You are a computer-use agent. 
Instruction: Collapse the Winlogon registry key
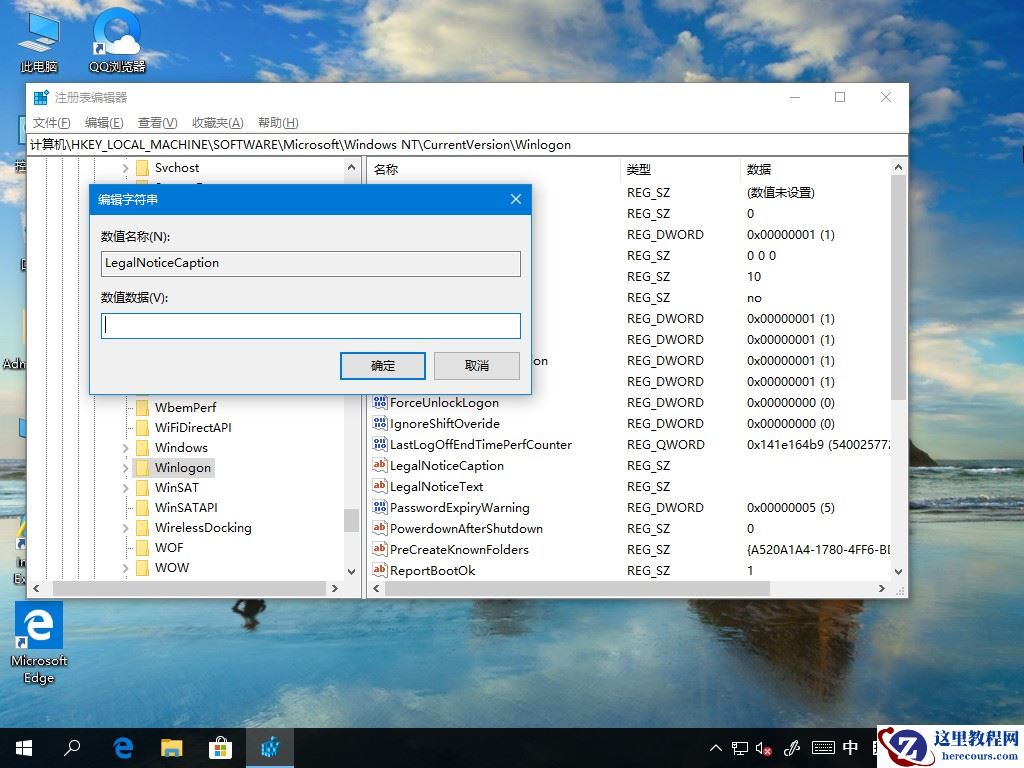[x=124, y=467]
